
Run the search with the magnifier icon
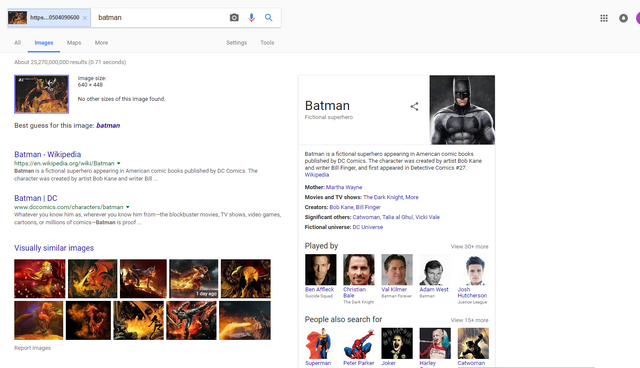(x=269, y=18)
